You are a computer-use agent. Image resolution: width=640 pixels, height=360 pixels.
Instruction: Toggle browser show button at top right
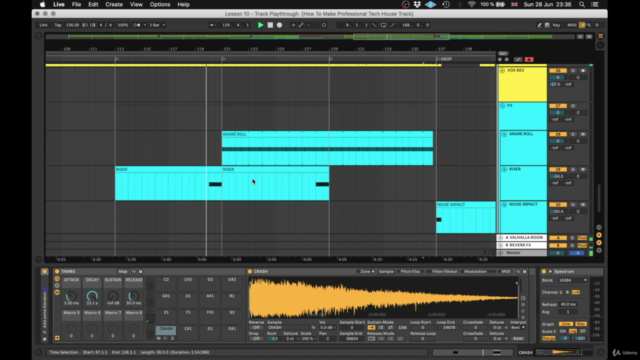pos(600,36)
